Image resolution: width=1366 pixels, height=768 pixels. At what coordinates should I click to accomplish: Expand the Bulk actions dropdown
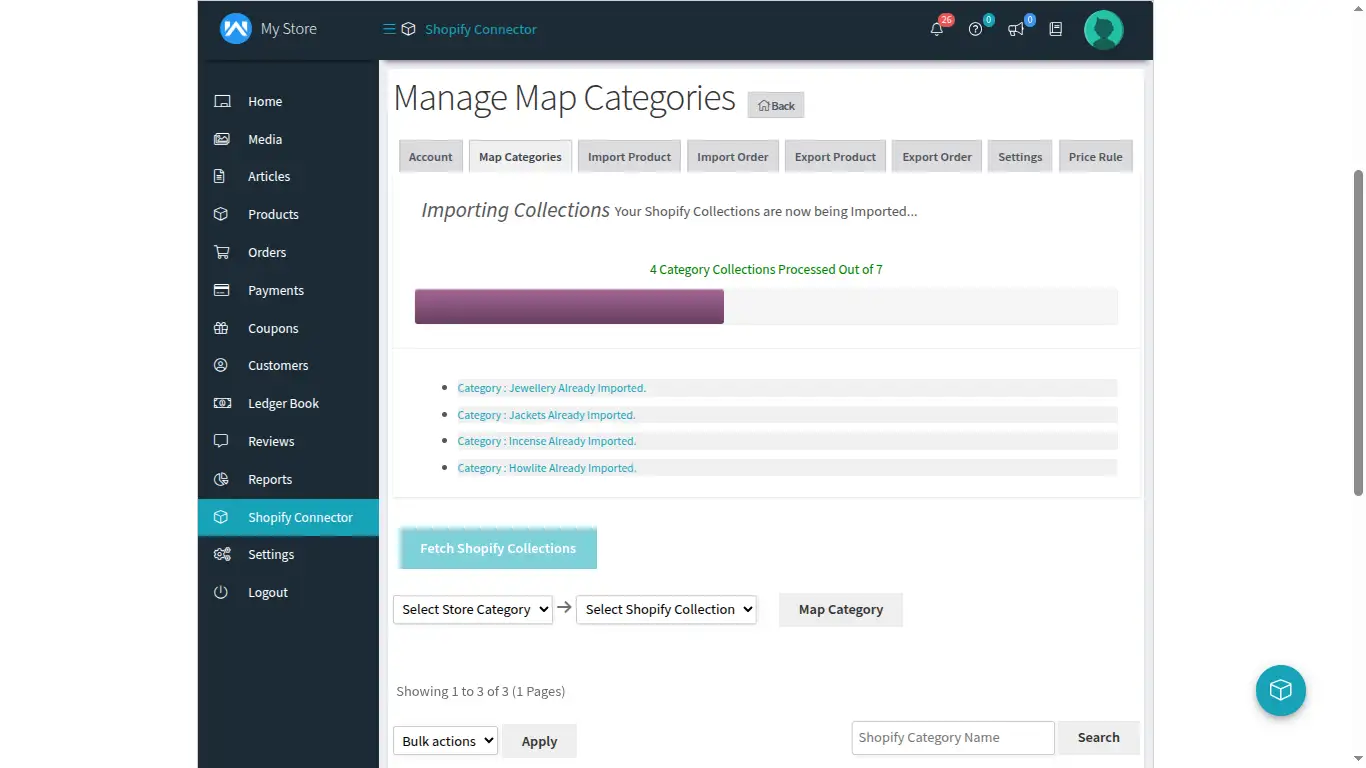coord(445,741)
